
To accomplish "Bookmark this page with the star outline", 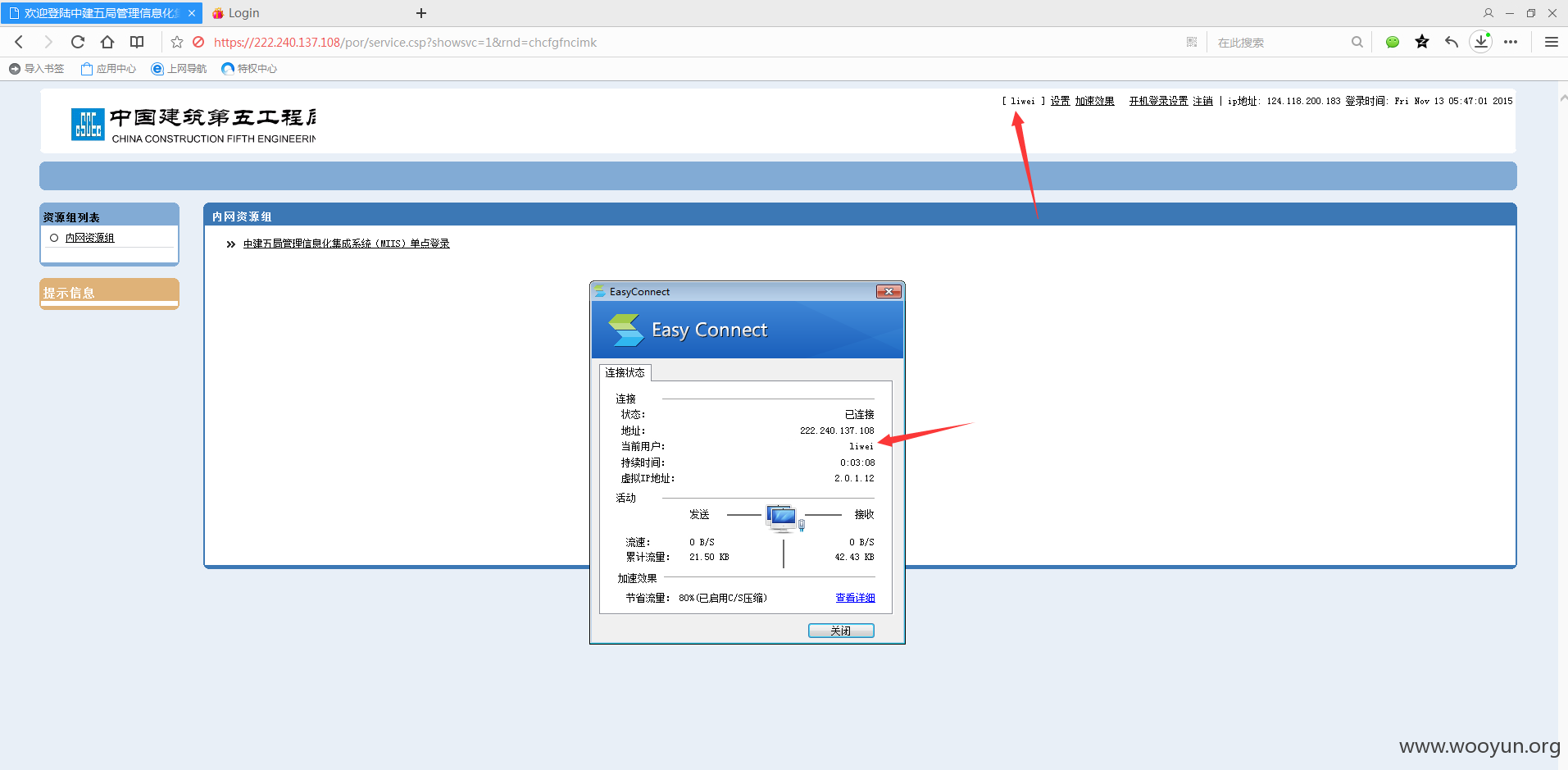I will pos(177,42).
